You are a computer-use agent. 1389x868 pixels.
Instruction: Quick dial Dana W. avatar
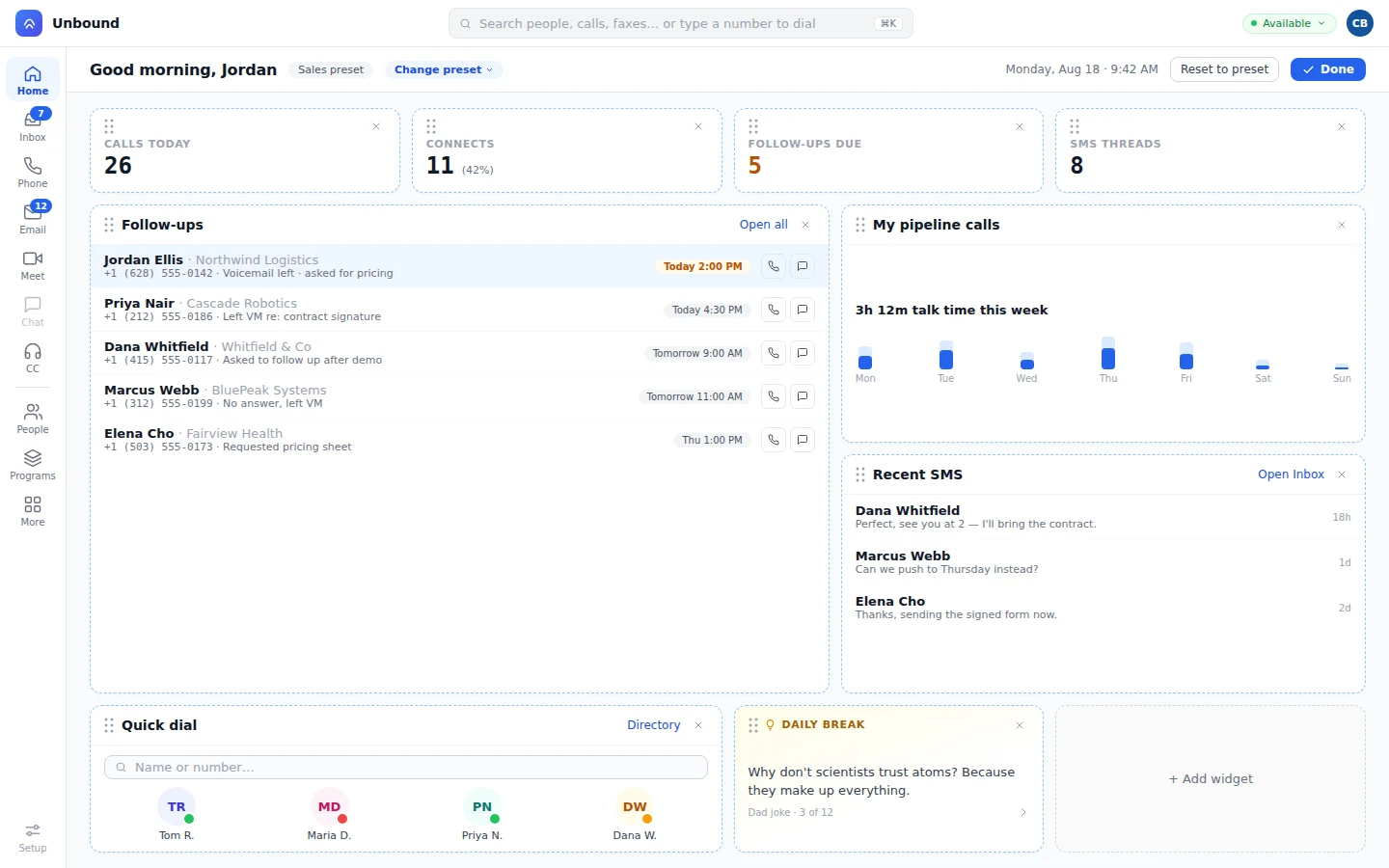coord(635,807)
